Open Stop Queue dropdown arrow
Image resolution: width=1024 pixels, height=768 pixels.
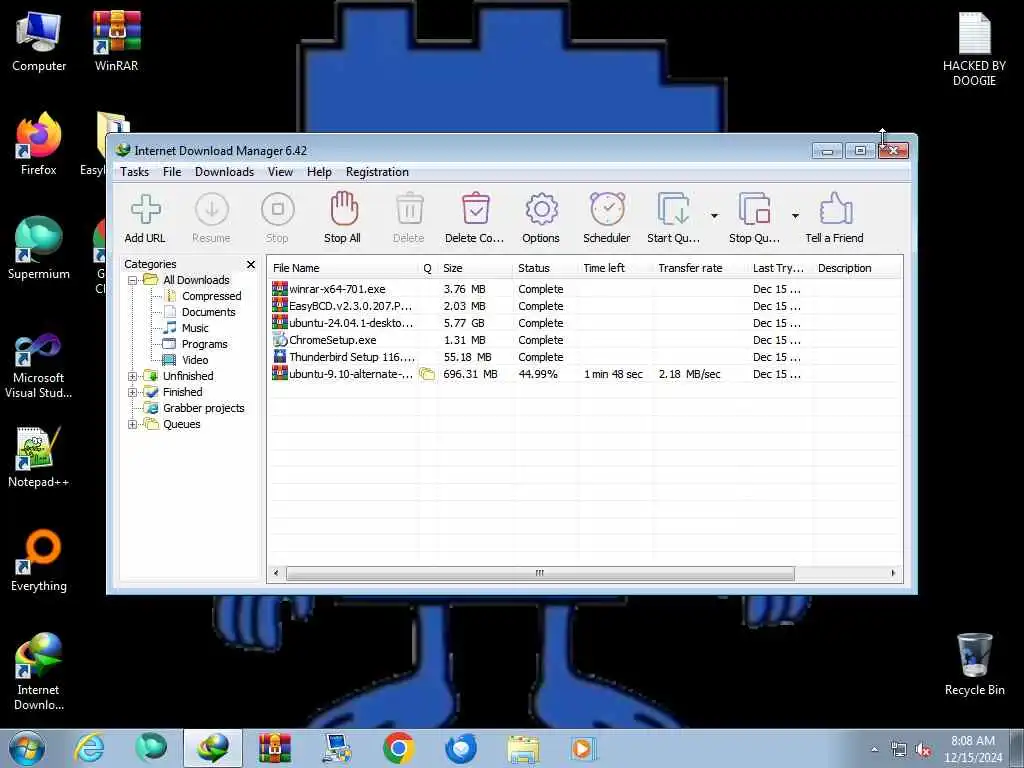point(795,216)
